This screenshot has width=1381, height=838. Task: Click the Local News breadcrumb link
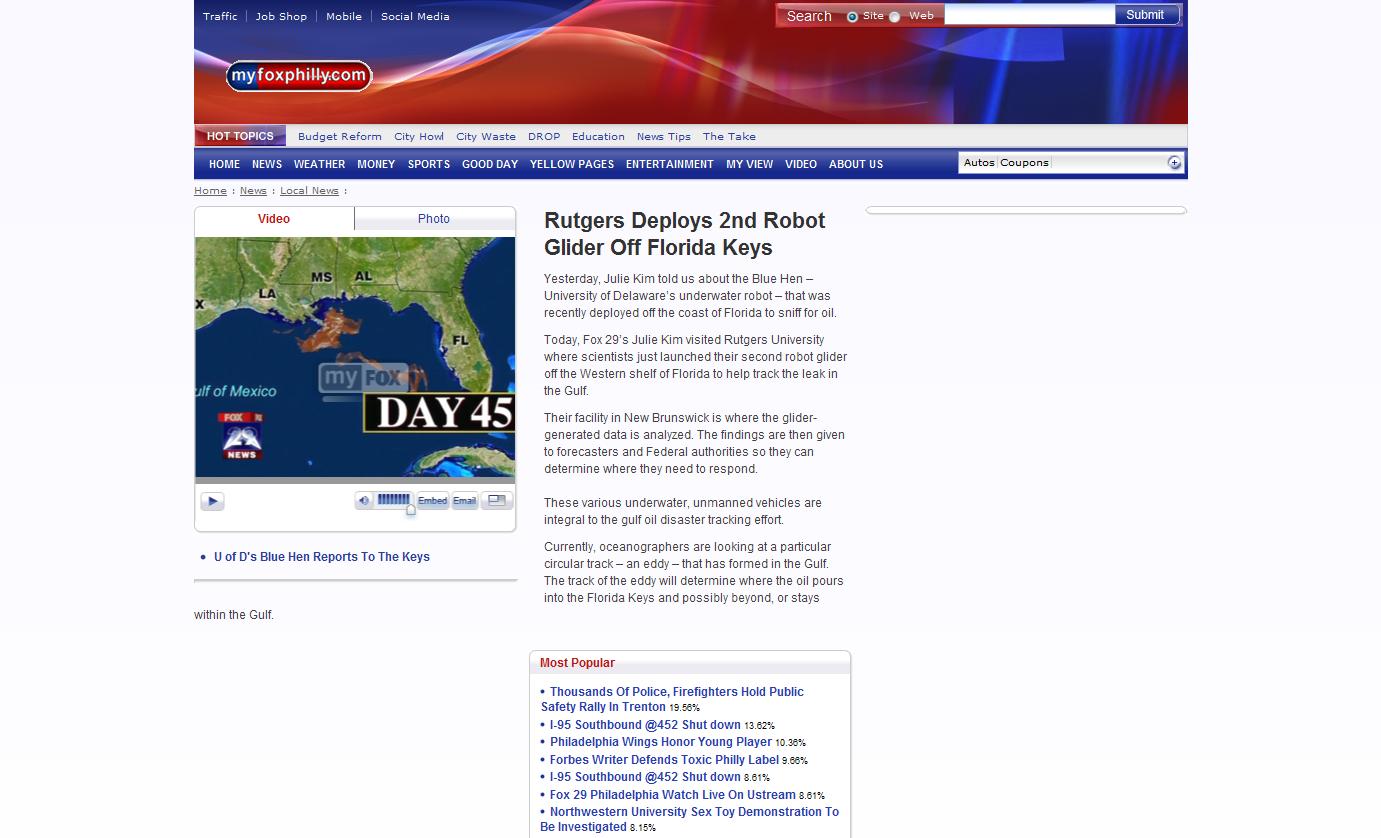point(309,190)
